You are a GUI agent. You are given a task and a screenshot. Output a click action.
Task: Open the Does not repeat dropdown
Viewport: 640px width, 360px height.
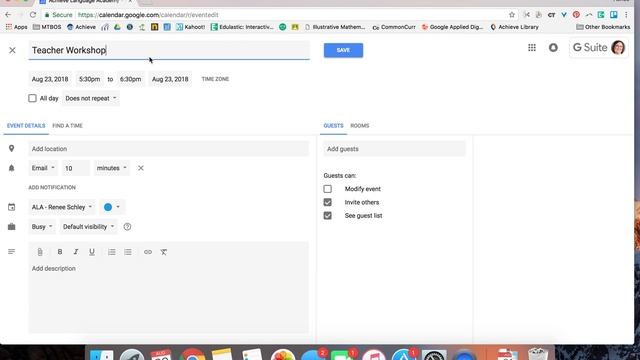click(x=91, y=98)
